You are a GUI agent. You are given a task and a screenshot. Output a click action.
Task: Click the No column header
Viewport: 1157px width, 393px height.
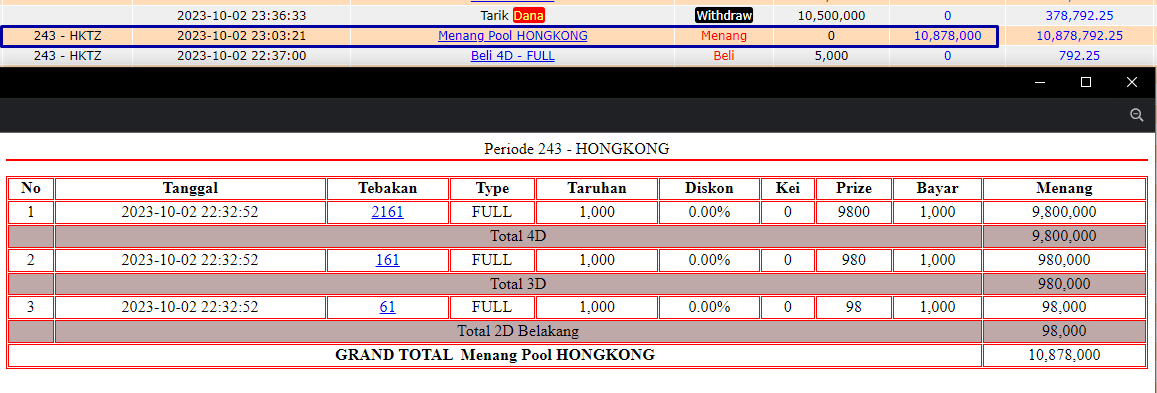click(x=31, y=189)
